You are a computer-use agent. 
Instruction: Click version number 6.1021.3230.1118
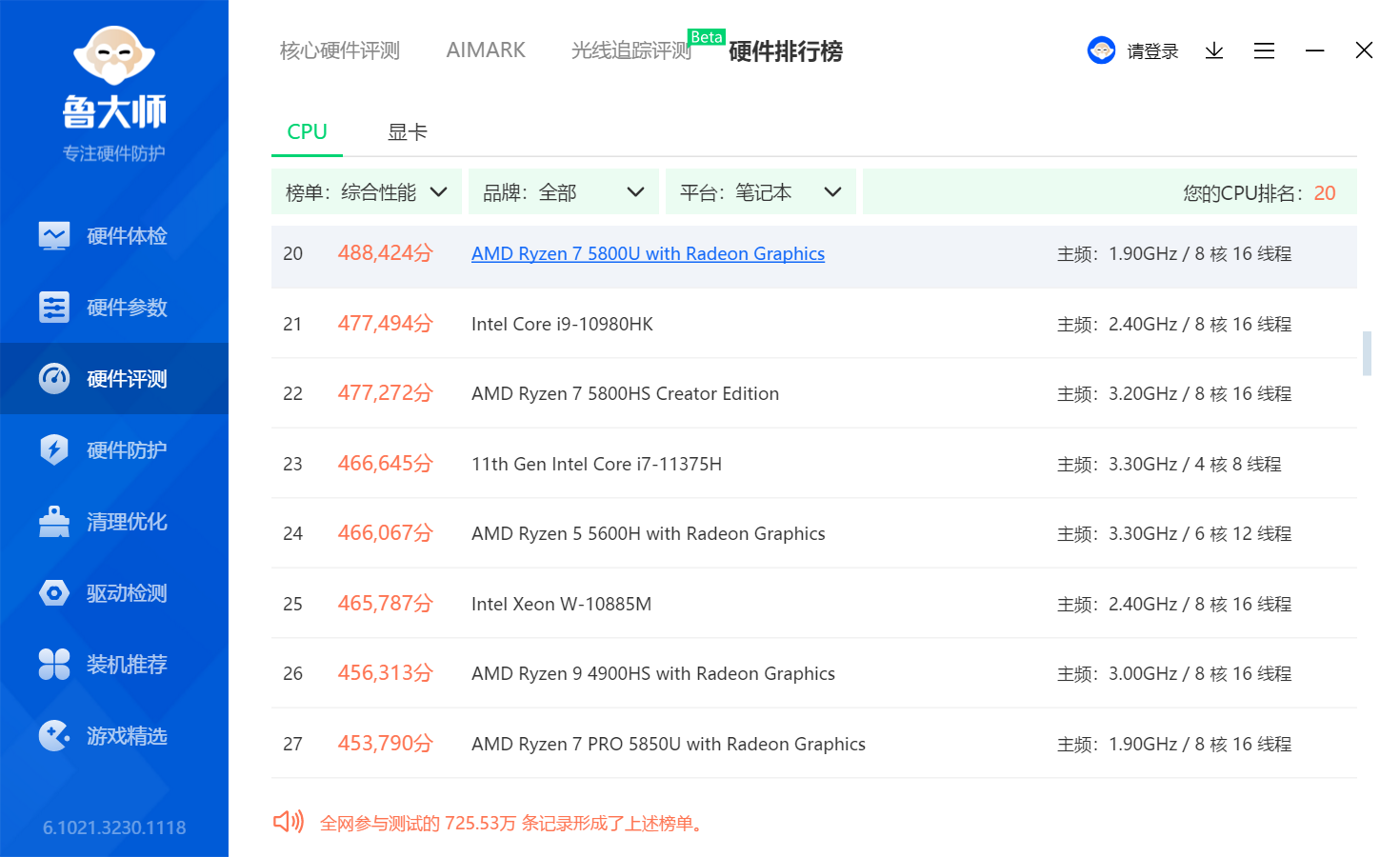(114, 827)
